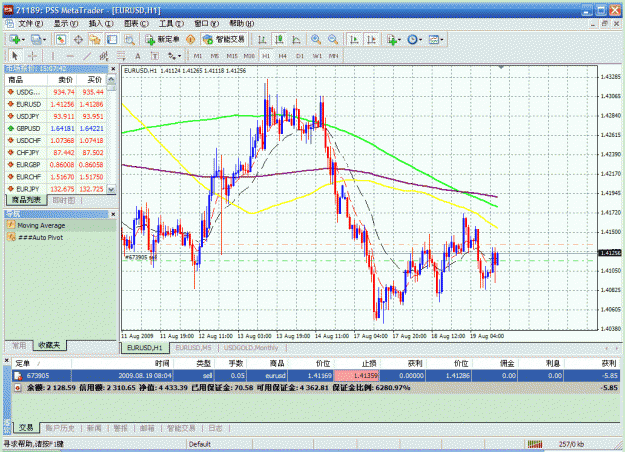Click the orange MetaEditor diamond icon
Screen dimensions: 625x452
click(x=191, y=39)
